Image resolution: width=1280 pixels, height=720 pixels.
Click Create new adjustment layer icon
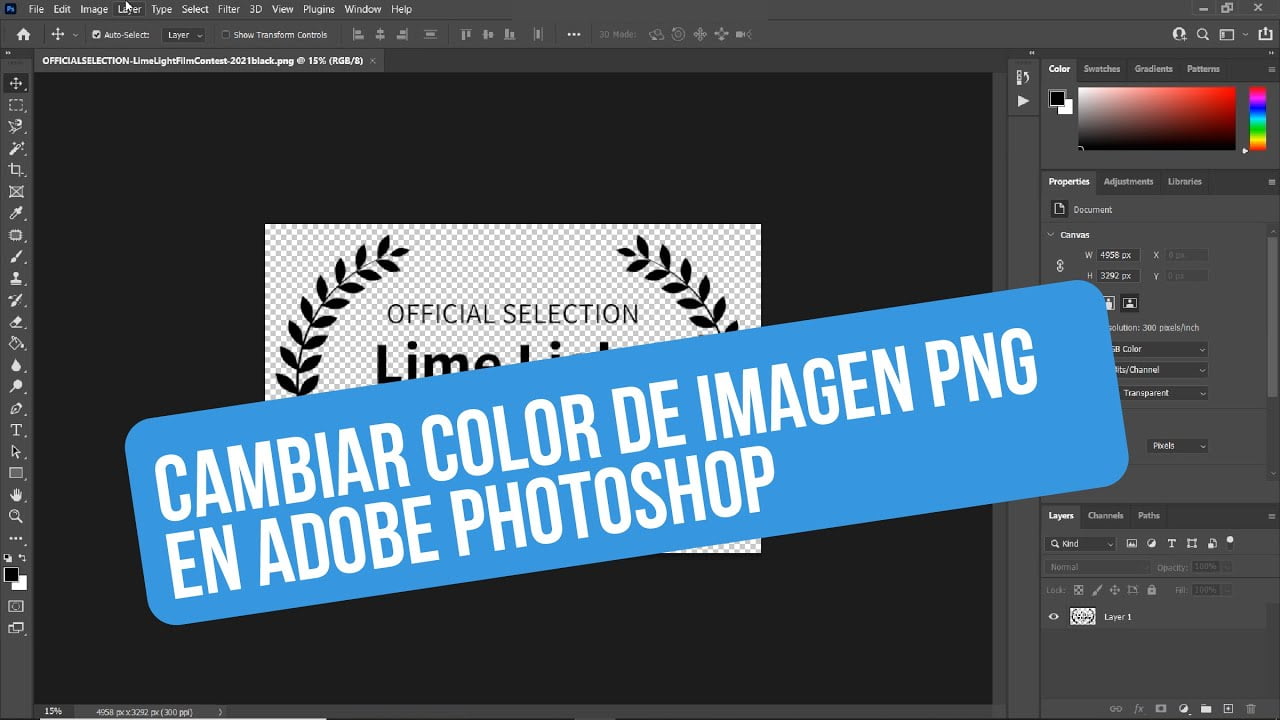(x=1183, y=709)
